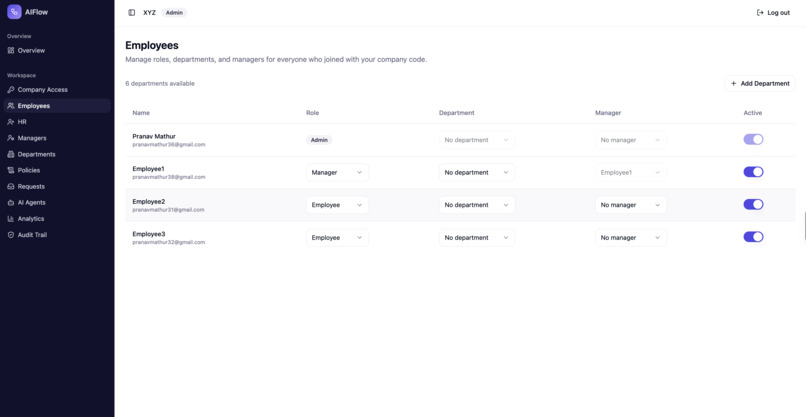Open Employee3 department dropdown

(x=477, y=238)
